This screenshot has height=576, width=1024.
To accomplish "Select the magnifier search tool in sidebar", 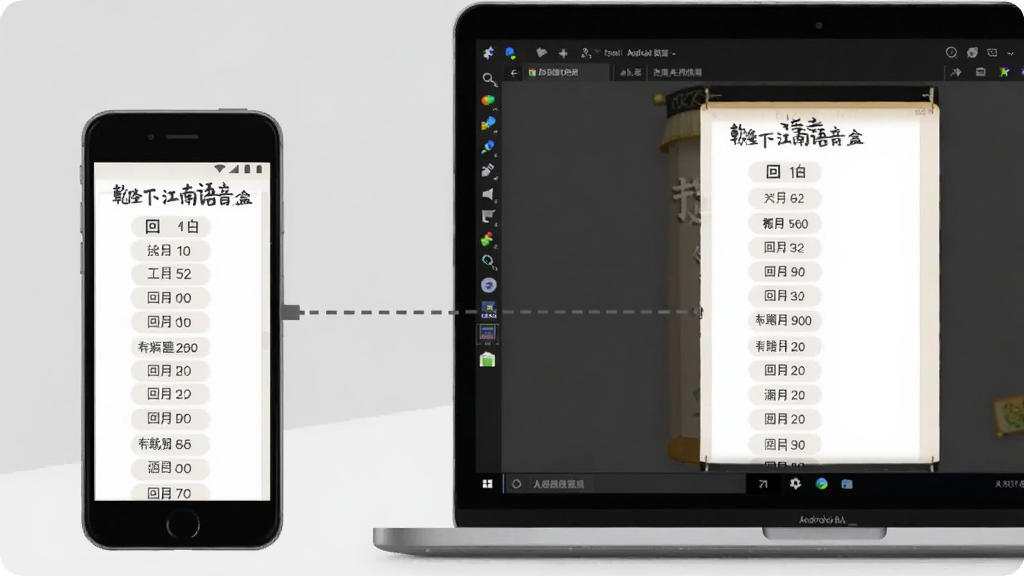I will point(489,79).
